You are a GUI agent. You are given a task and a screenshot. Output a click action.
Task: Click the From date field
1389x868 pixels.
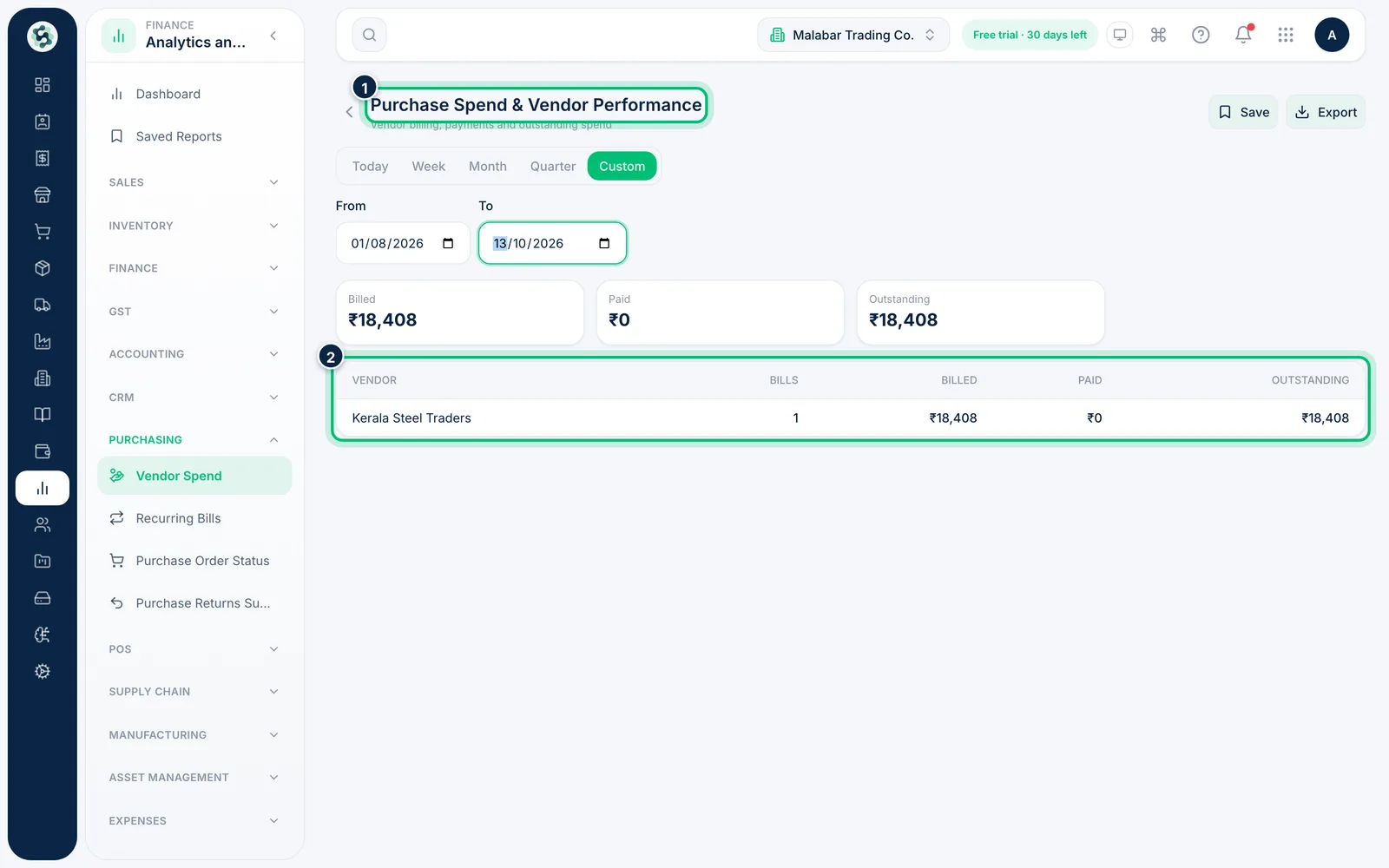tap(403, 243)
